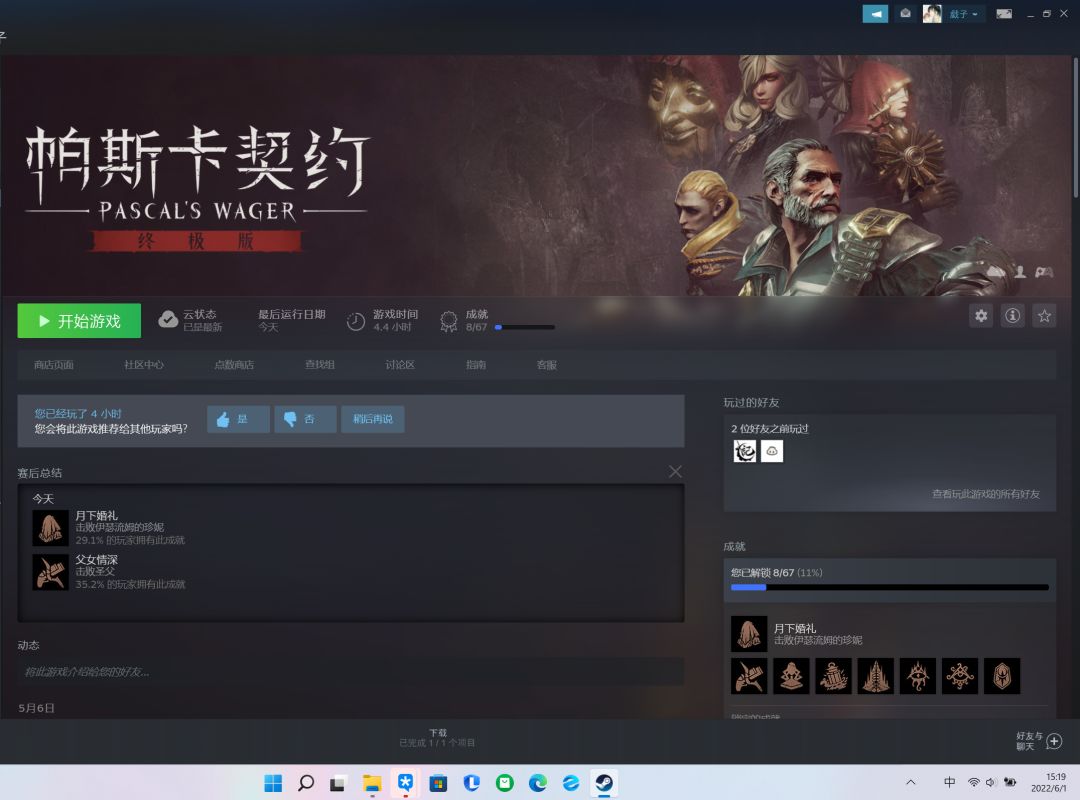This screenshot has width=1080, height=800.
Task: Open Task View in taskbar
Action: tap(338, 783)
